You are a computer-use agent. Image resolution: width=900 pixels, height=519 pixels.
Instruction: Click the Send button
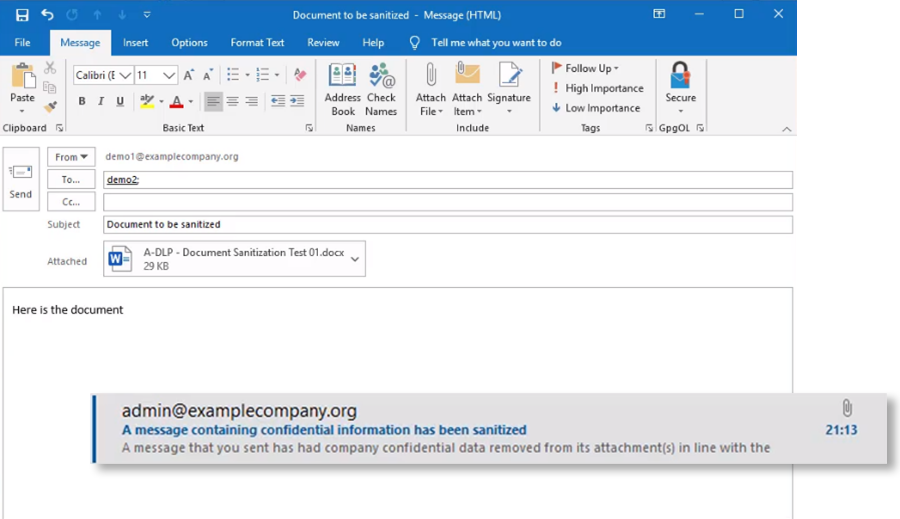21,179
